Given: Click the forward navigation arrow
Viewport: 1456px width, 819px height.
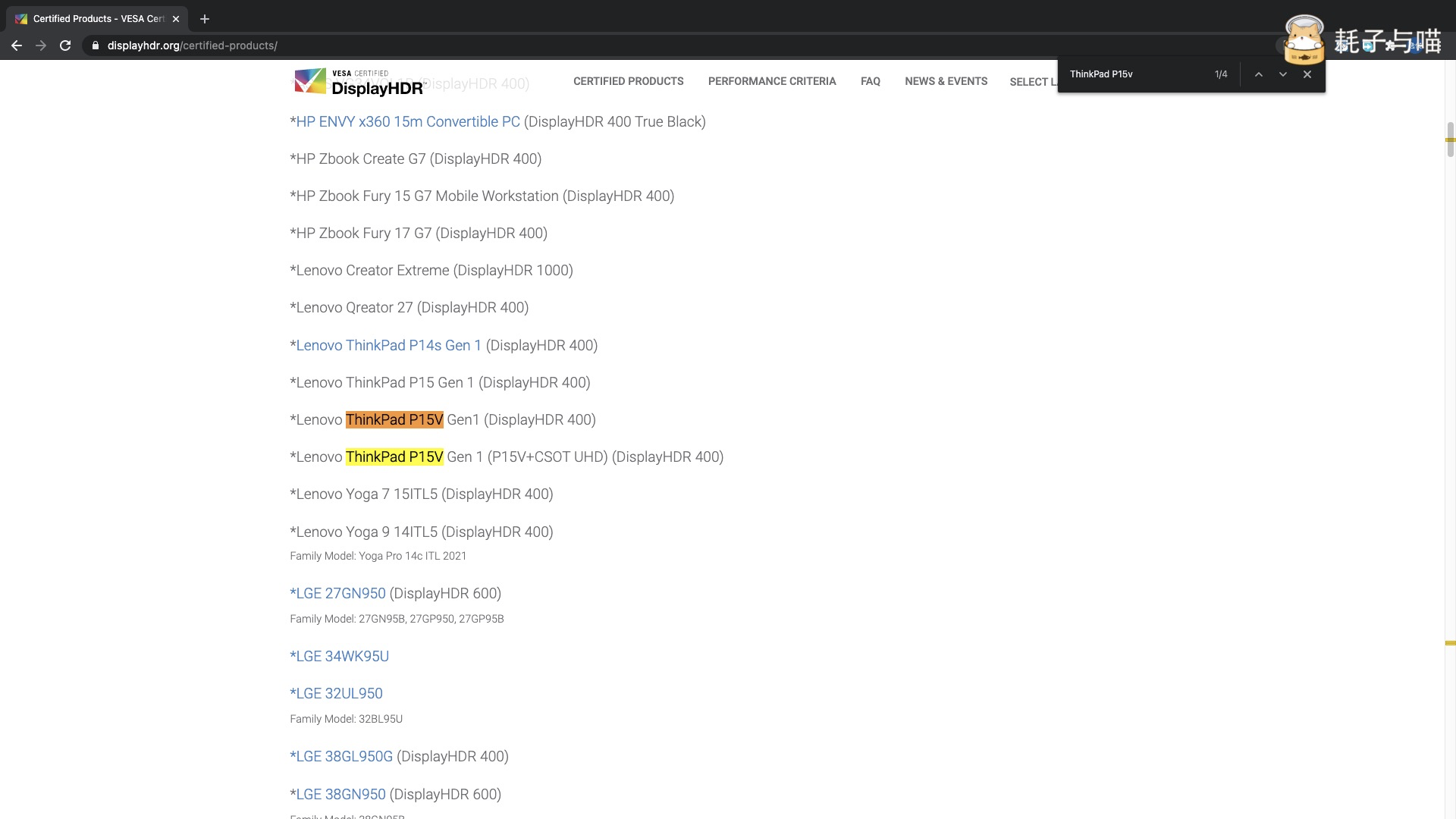Looking at the screenshot, I should click(41, 45).
